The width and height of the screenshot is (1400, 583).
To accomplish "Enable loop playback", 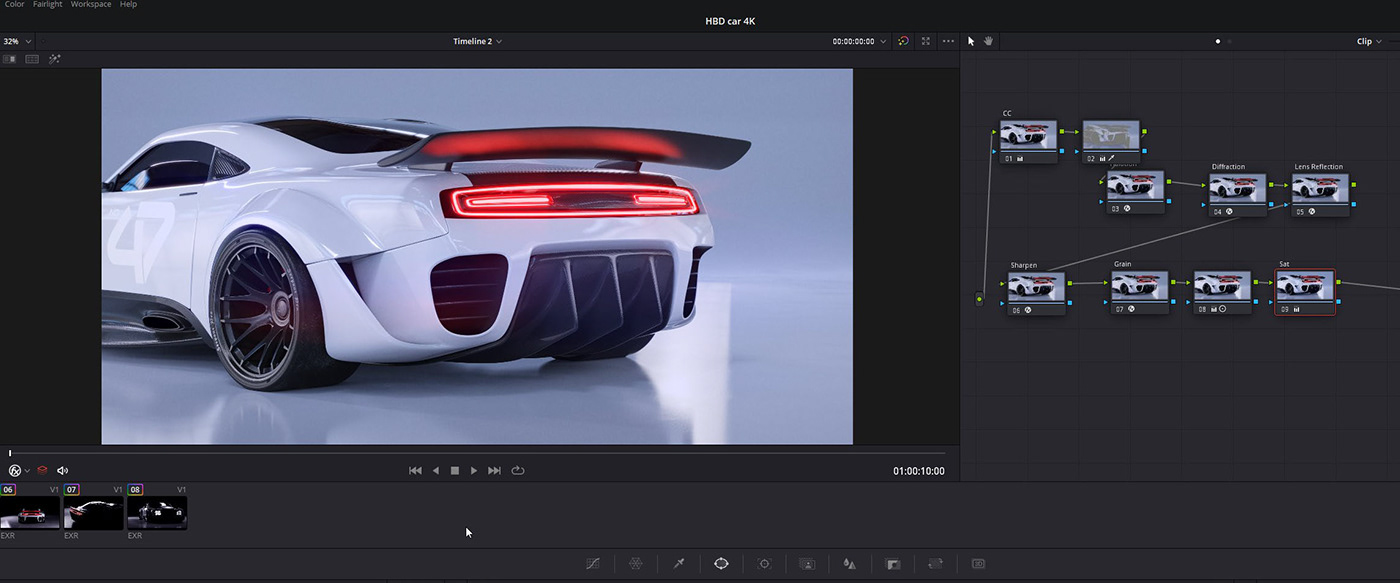I will click(x=518, y=470).
